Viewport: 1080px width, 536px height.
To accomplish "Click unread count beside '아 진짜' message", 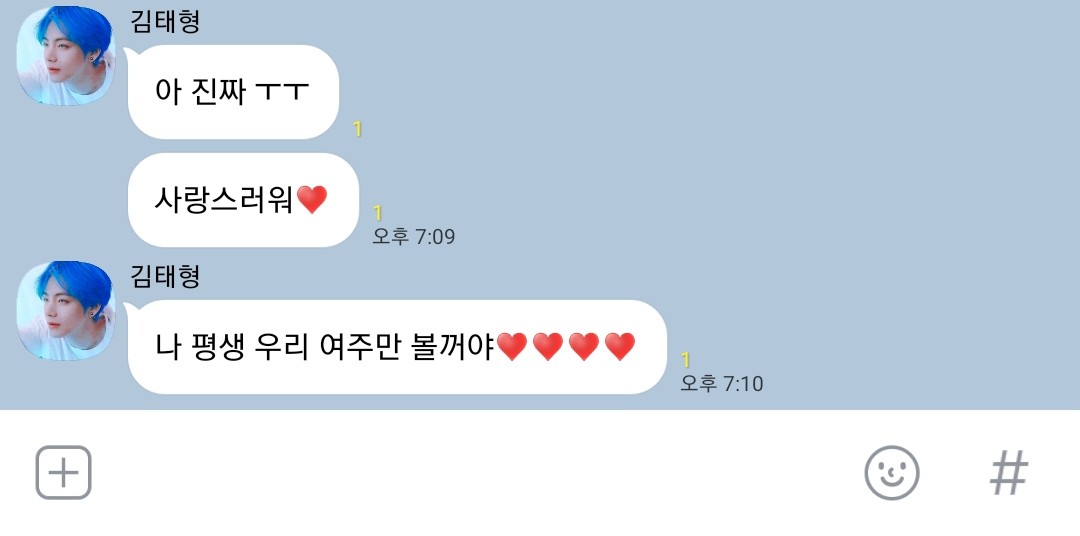I will 357,129.
